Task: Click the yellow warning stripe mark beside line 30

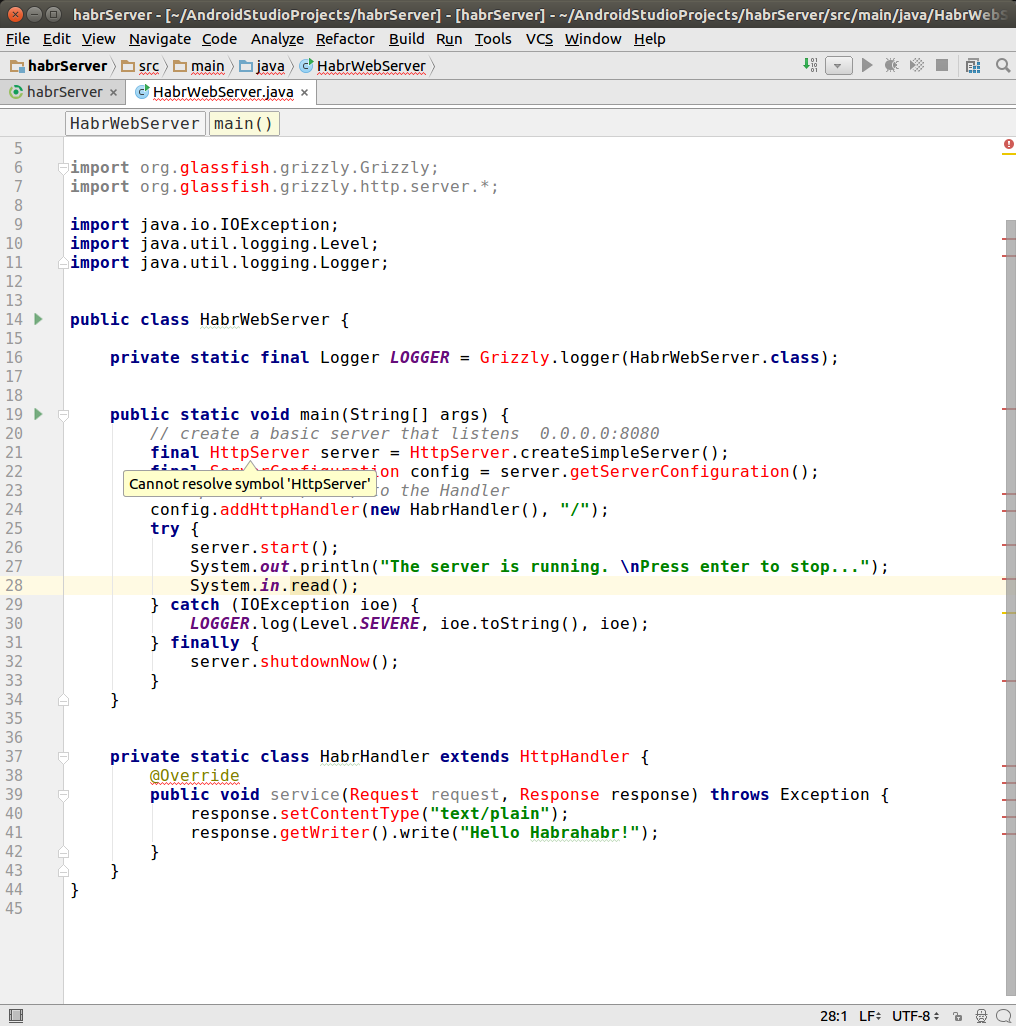Action: point(1008,613)
